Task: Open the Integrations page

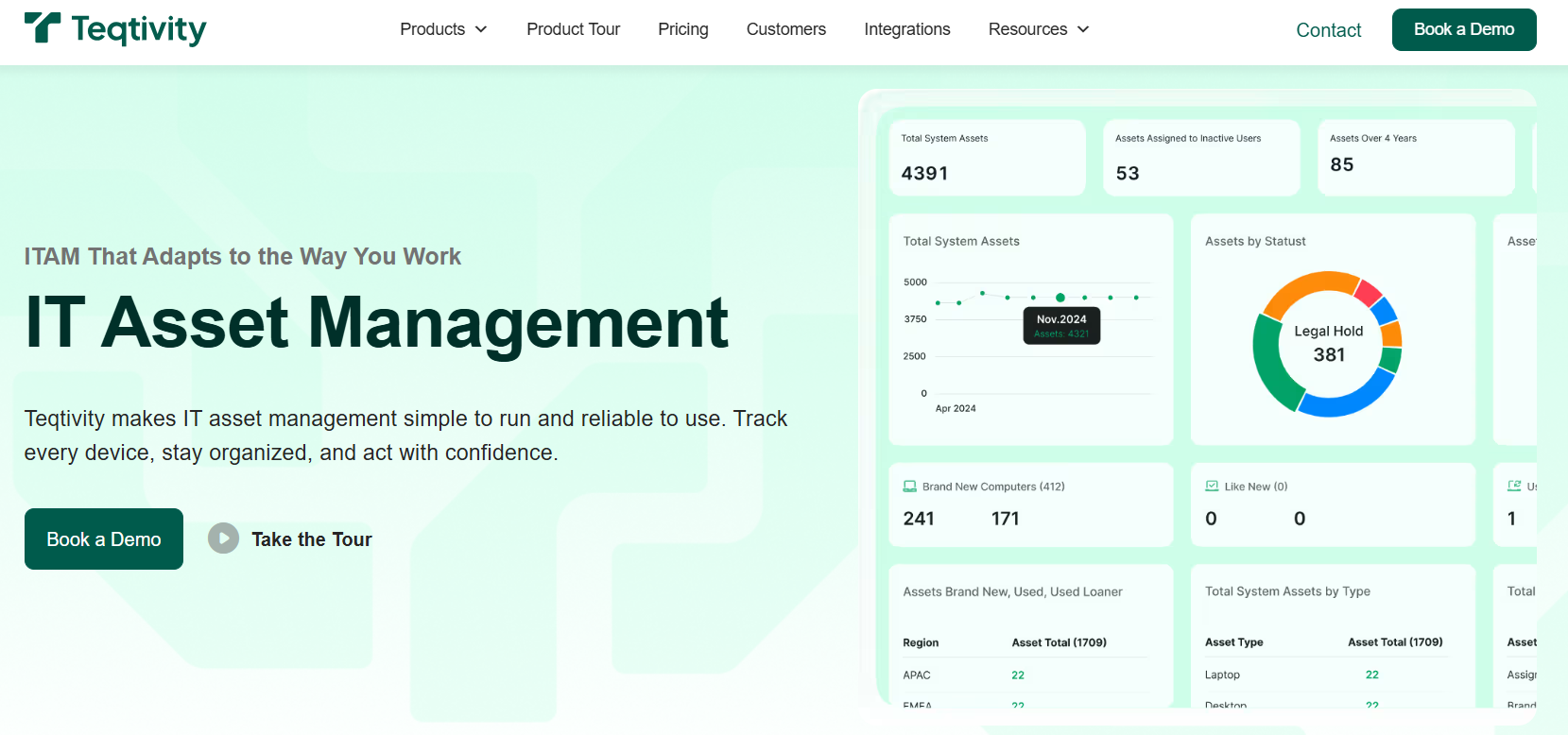Action: tap(907, 29)
